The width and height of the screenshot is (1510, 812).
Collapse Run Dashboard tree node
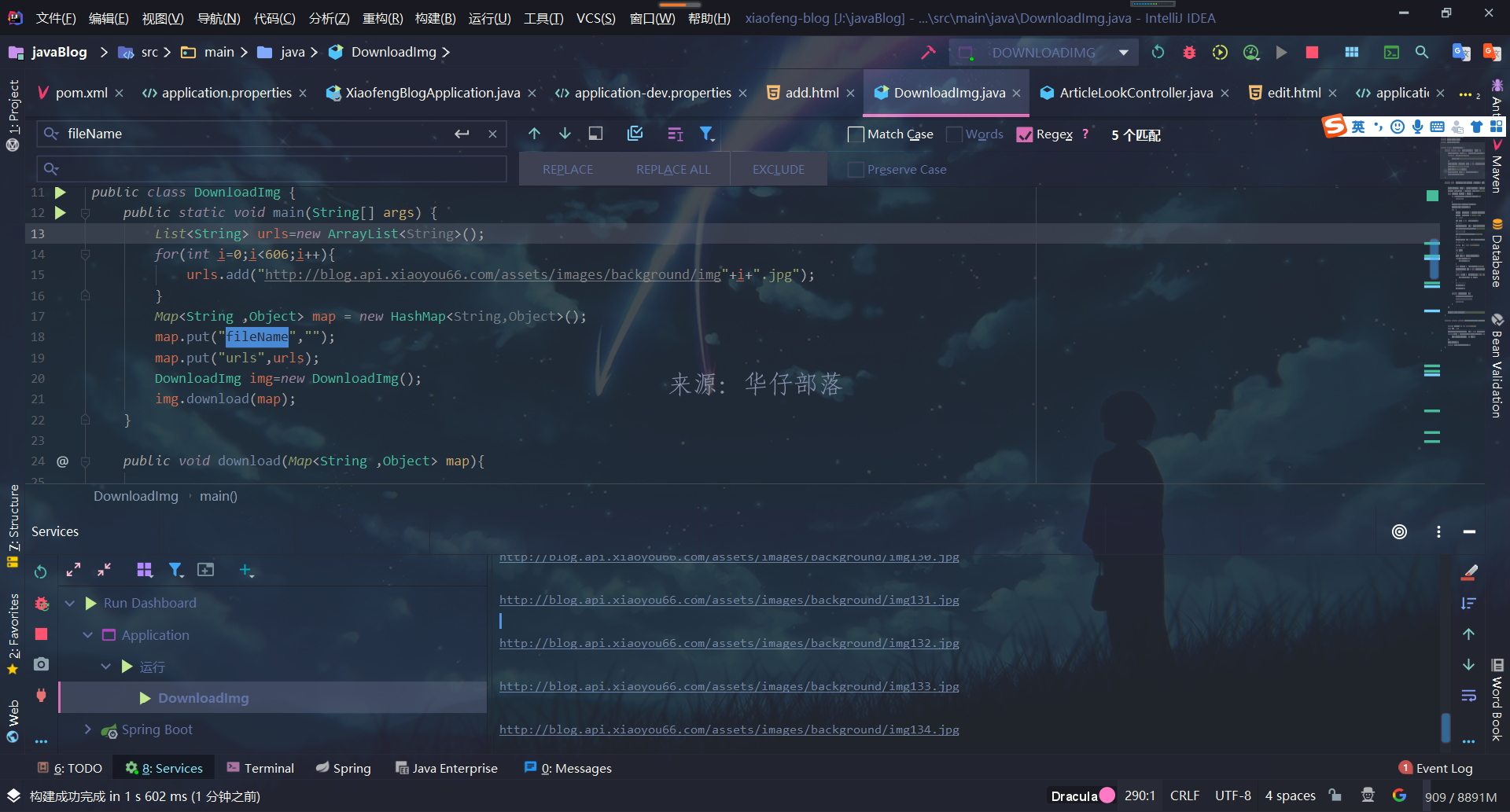[69, 603]
